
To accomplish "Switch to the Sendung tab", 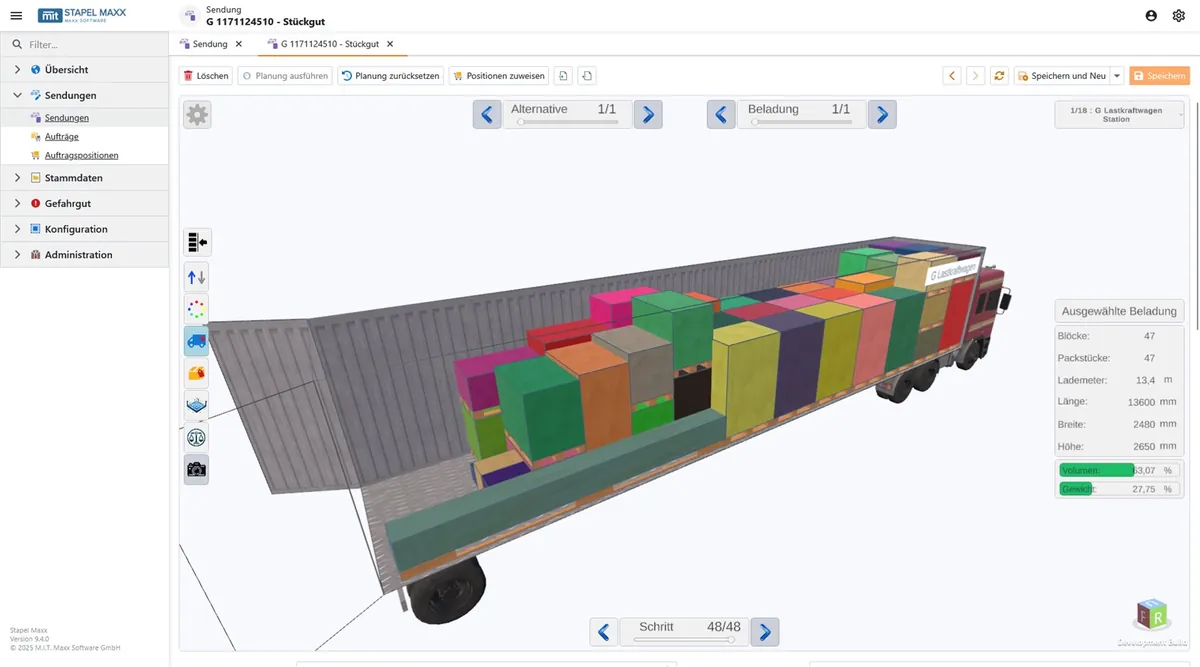I will [210, 44].
